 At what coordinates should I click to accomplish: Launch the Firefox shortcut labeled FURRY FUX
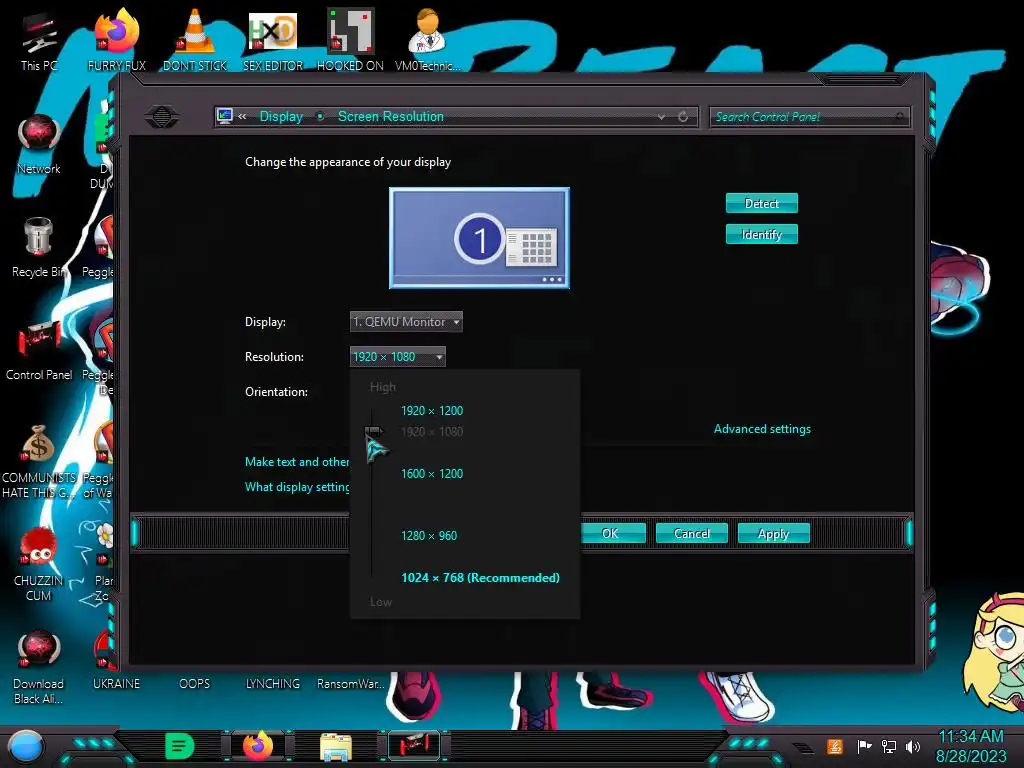click(x=116, y=40)
